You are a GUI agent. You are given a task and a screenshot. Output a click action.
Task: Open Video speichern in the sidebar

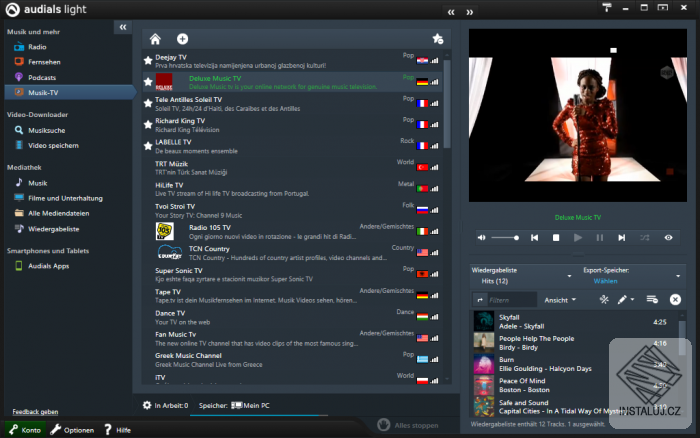pyautogui.click(x=53, y=146)
